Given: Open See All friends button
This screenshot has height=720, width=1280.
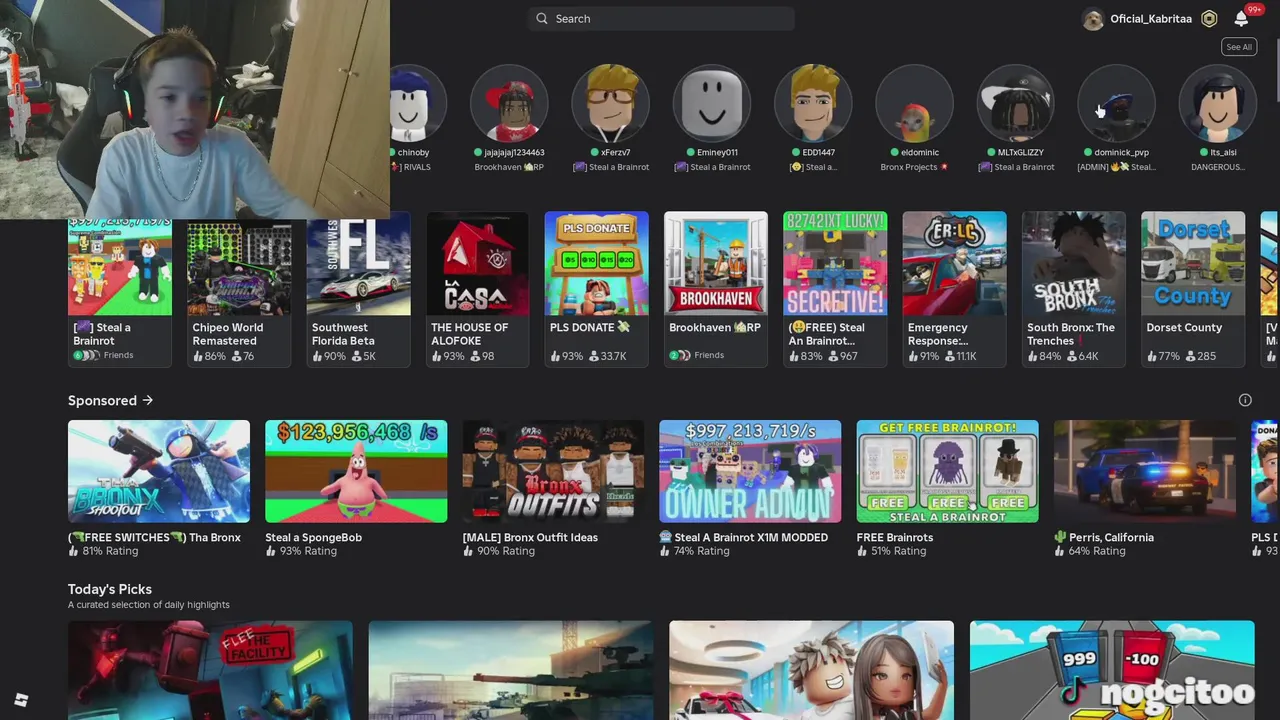Looking at the screenshot, I should point(1238,47).
